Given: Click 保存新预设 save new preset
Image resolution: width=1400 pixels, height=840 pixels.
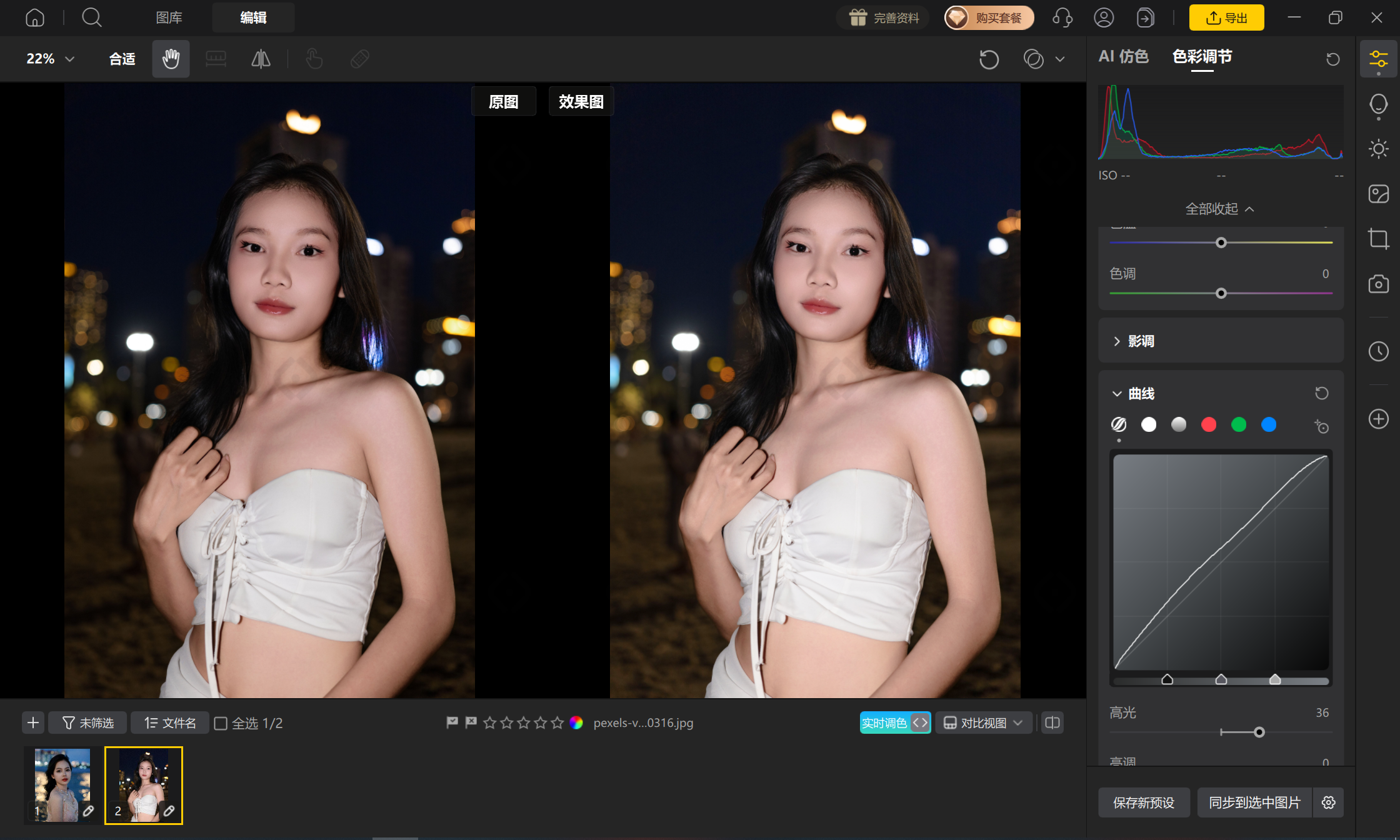Looking at the screenshot, I should click(1144, 802).
